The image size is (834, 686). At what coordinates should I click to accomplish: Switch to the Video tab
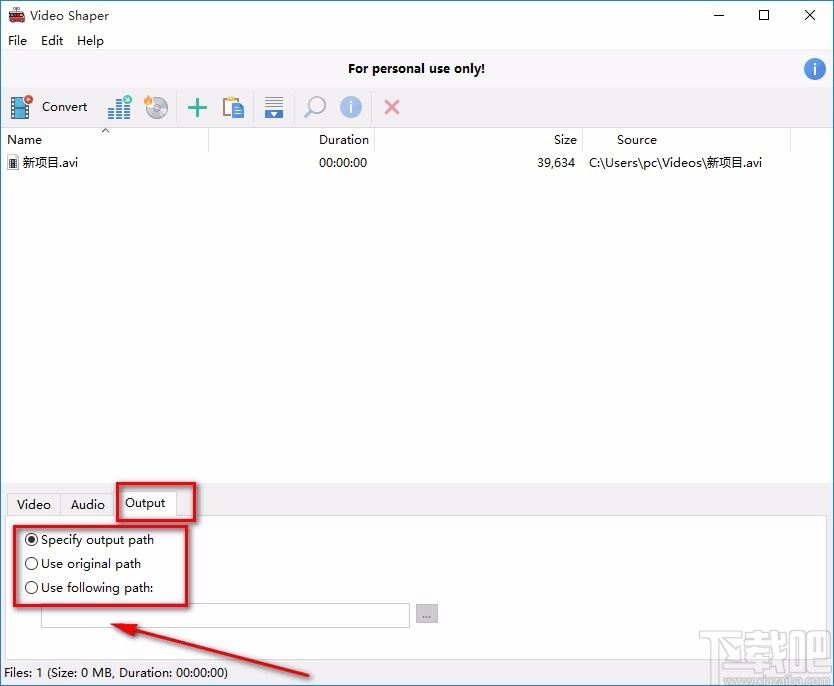pyautogui.click(x=34, y=505)
